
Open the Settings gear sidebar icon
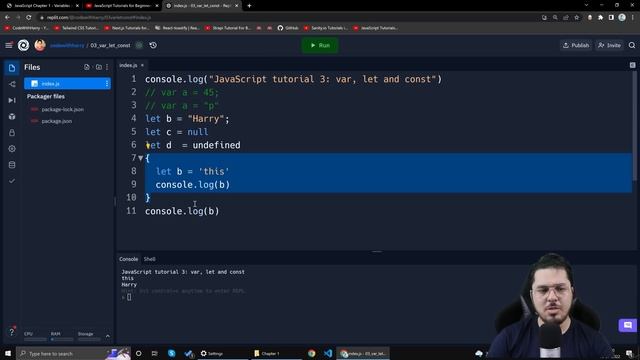(x=12, y=149)
